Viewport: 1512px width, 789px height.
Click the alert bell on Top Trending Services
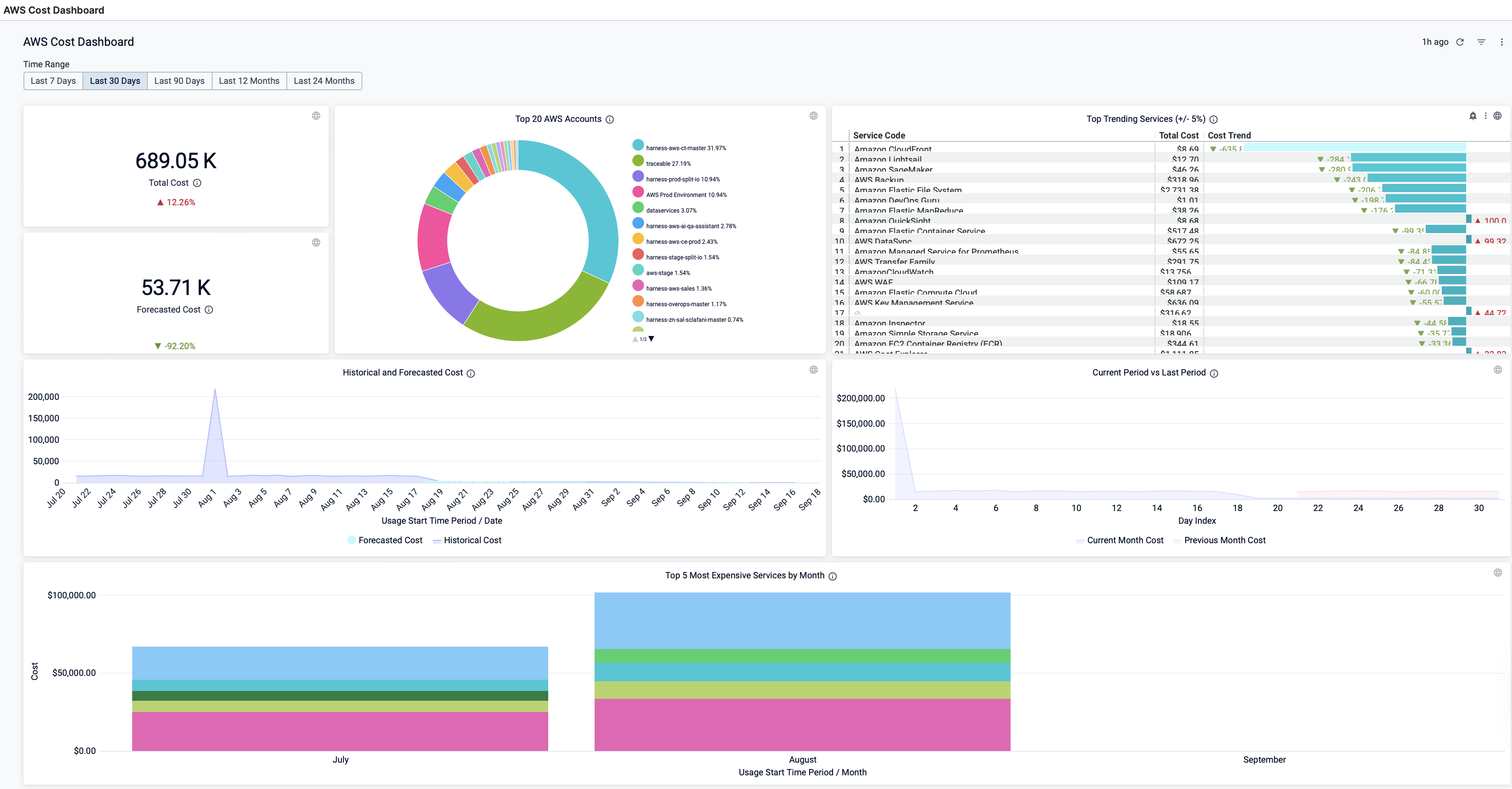point(1472,116)
